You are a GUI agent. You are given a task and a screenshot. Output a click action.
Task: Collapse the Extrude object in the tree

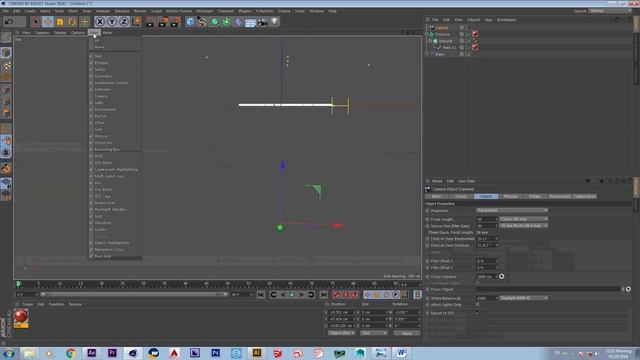[x=430, y=41]
